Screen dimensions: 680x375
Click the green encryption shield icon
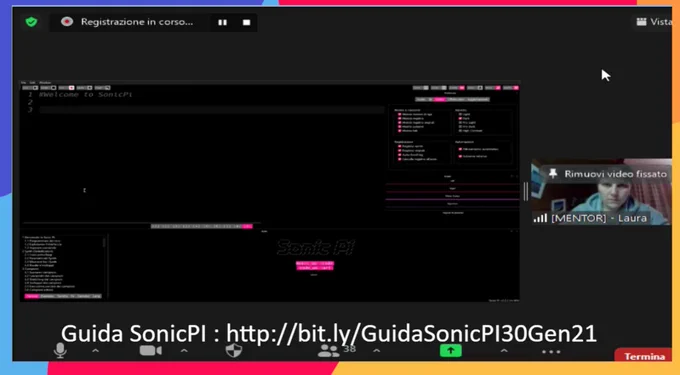click(x=31, y=22)
